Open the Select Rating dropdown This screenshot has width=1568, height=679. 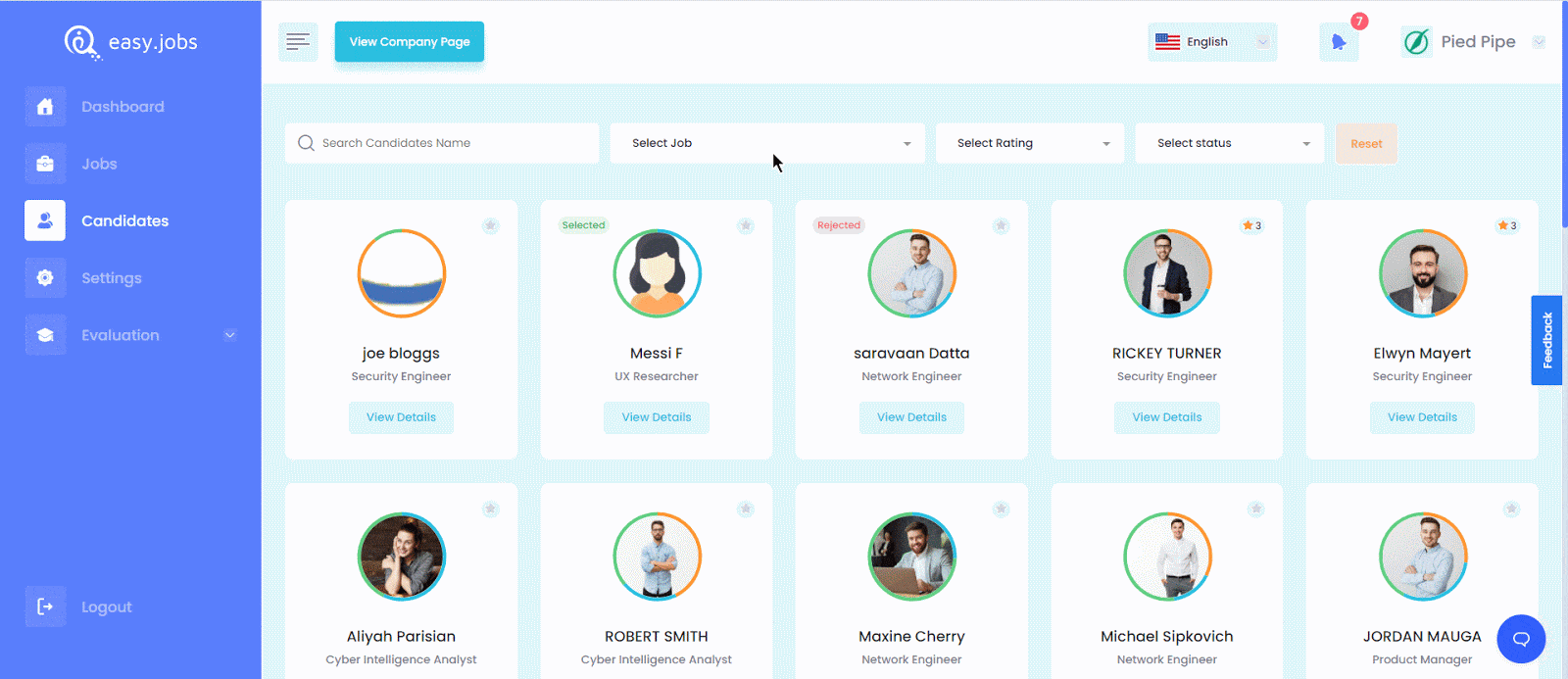(x=1030, y=143)
